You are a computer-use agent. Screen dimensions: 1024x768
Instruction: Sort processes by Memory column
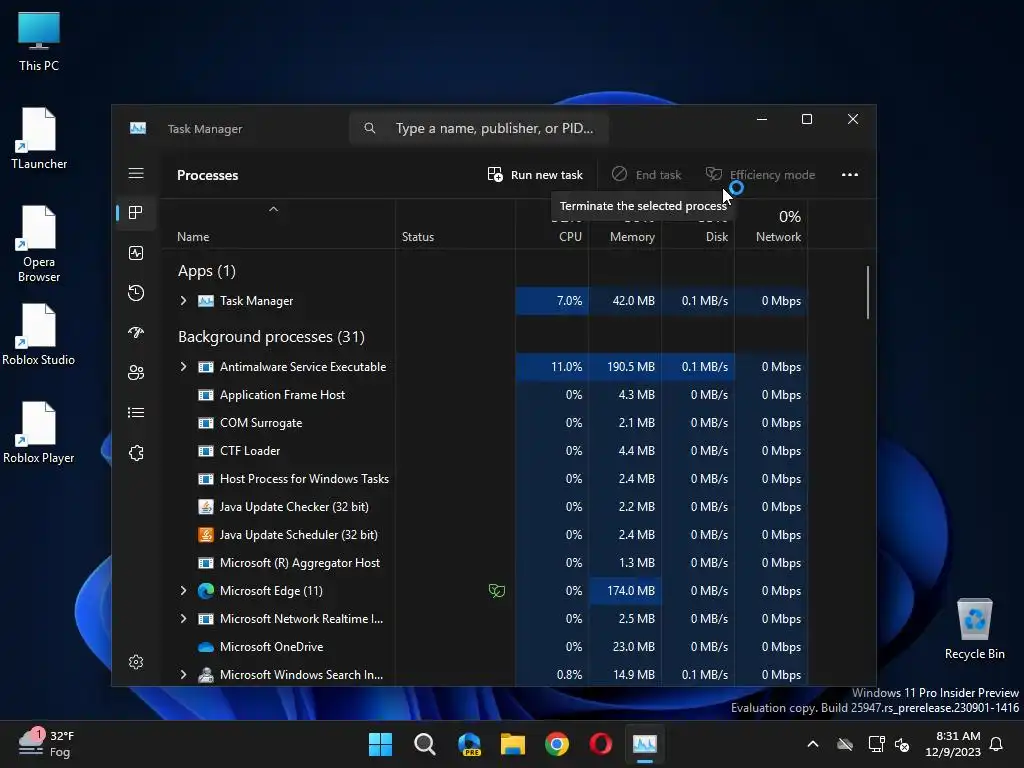[632, 237]
